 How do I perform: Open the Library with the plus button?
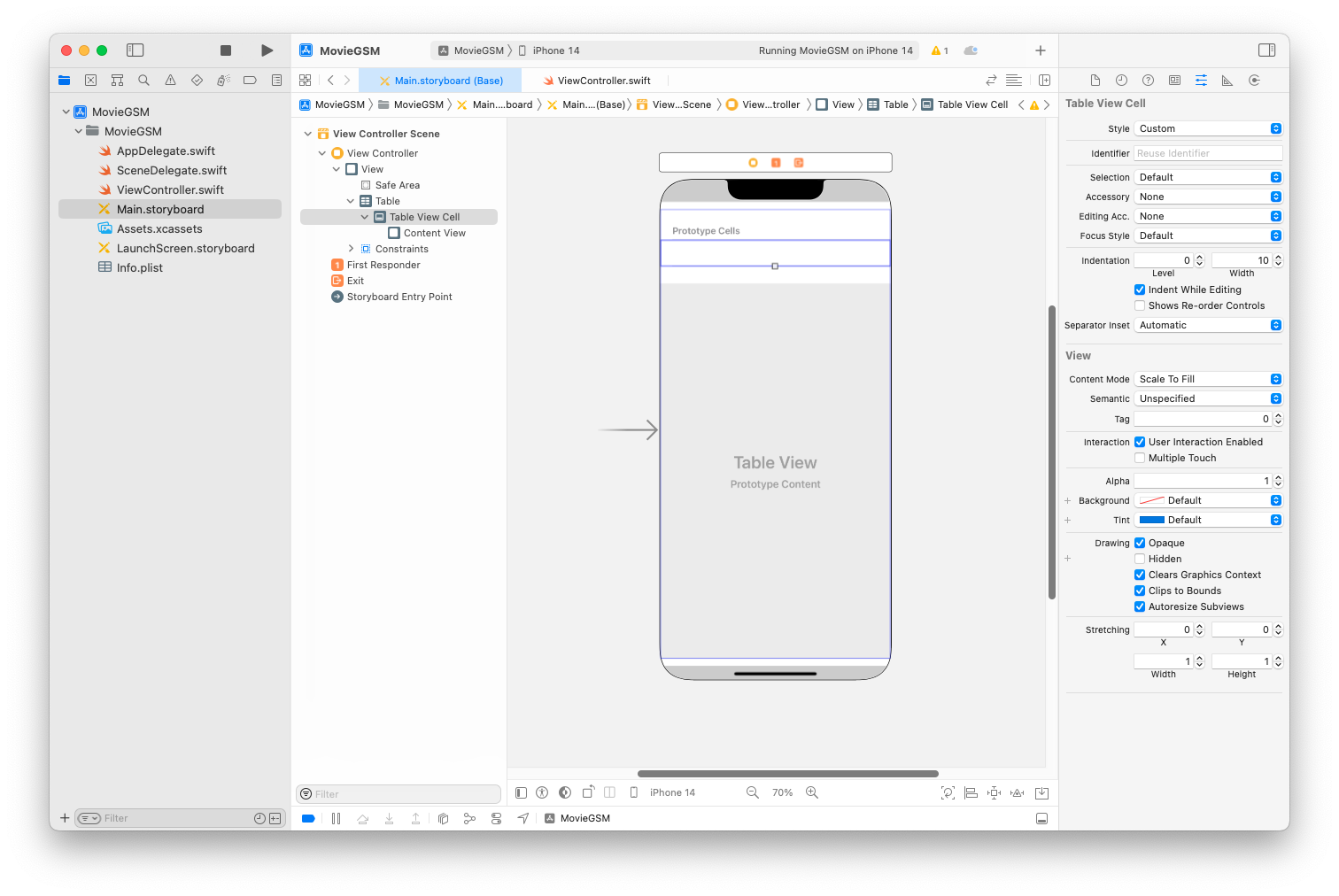point(1041,50)
